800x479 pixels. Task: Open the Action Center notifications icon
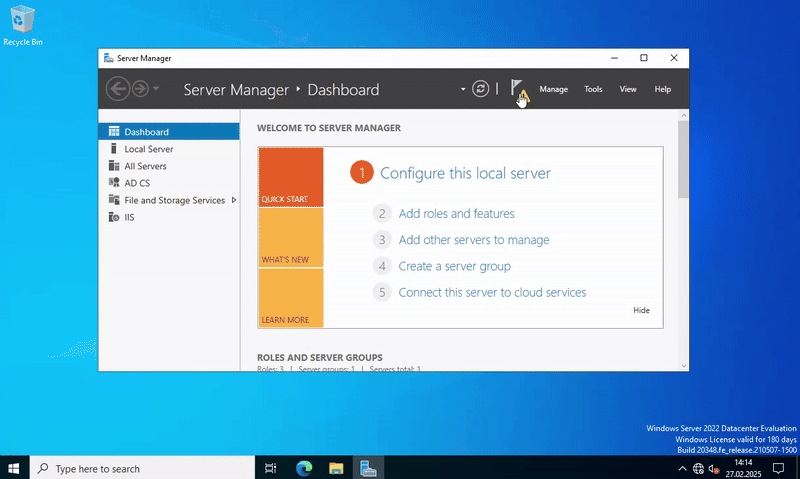778,468
